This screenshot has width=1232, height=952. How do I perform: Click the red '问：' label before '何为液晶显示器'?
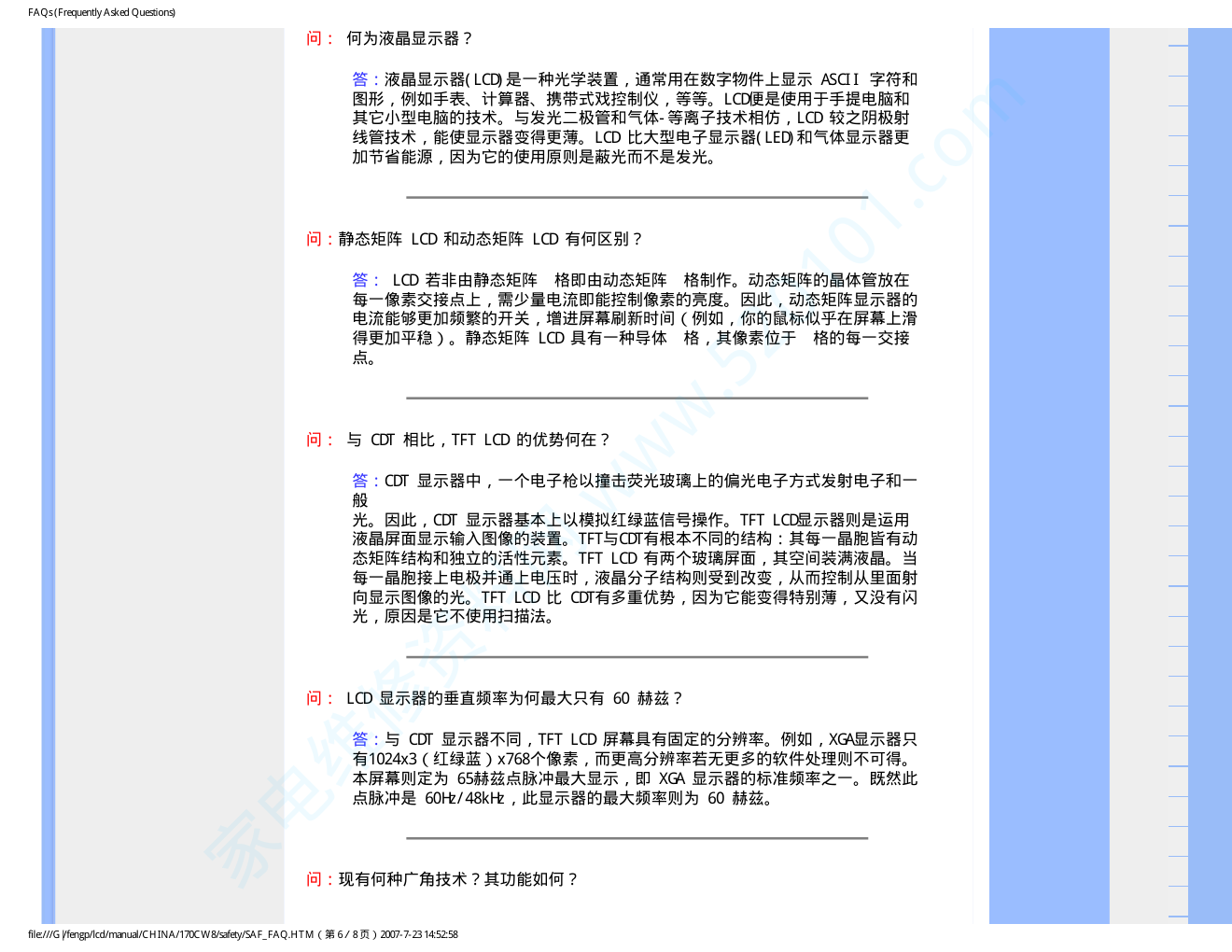click(318, 38)
